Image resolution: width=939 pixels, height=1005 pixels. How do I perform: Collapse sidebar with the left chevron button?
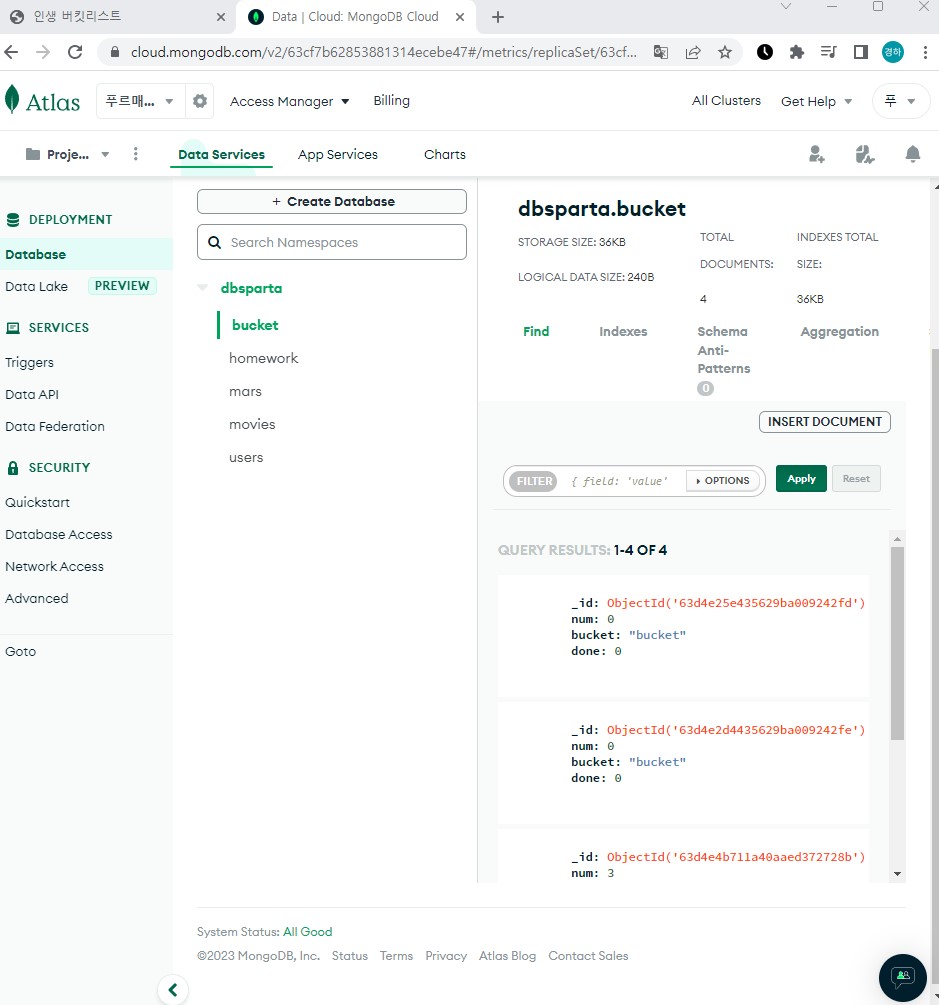[x=173, y=990]
